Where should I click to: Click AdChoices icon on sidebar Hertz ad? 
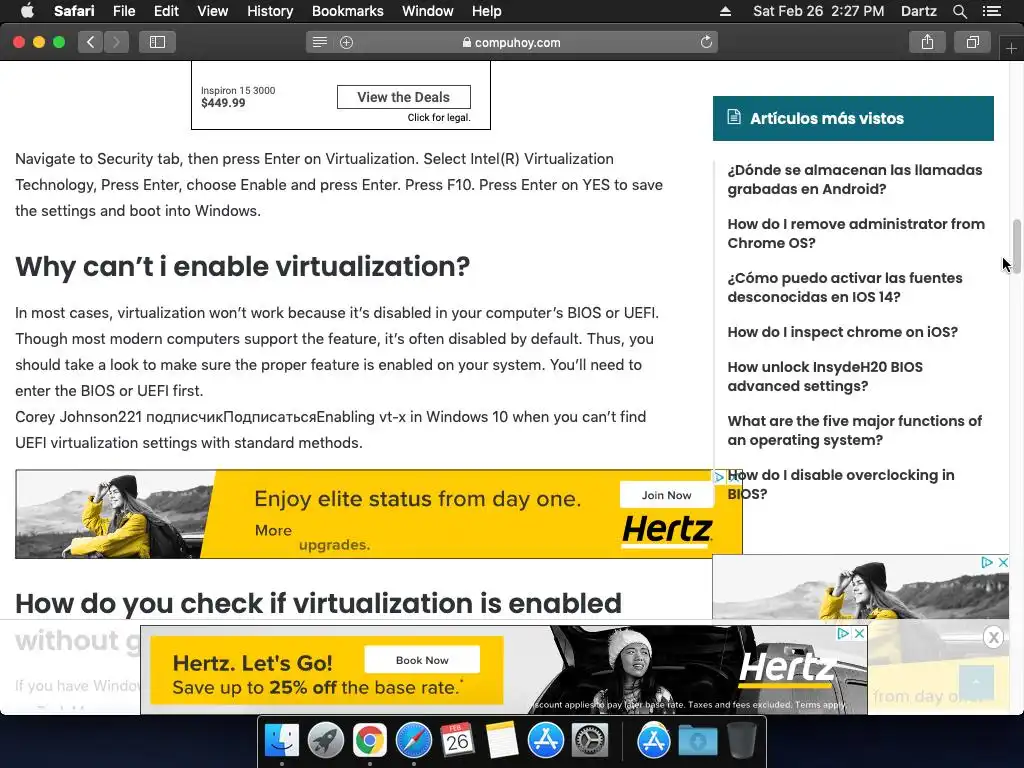click(x=987, y=562)
